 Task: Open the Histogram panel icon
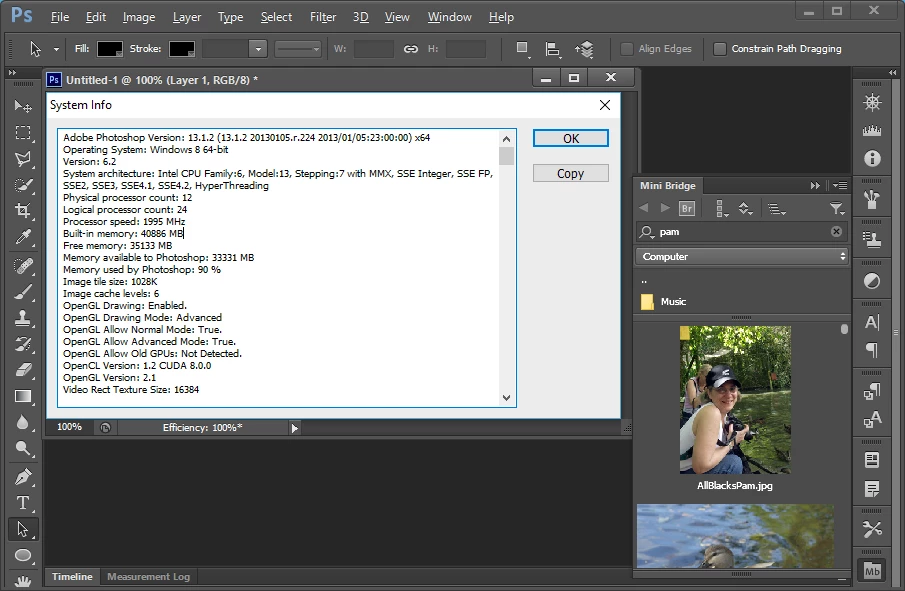pyautogui.click(x=872, y=131)
